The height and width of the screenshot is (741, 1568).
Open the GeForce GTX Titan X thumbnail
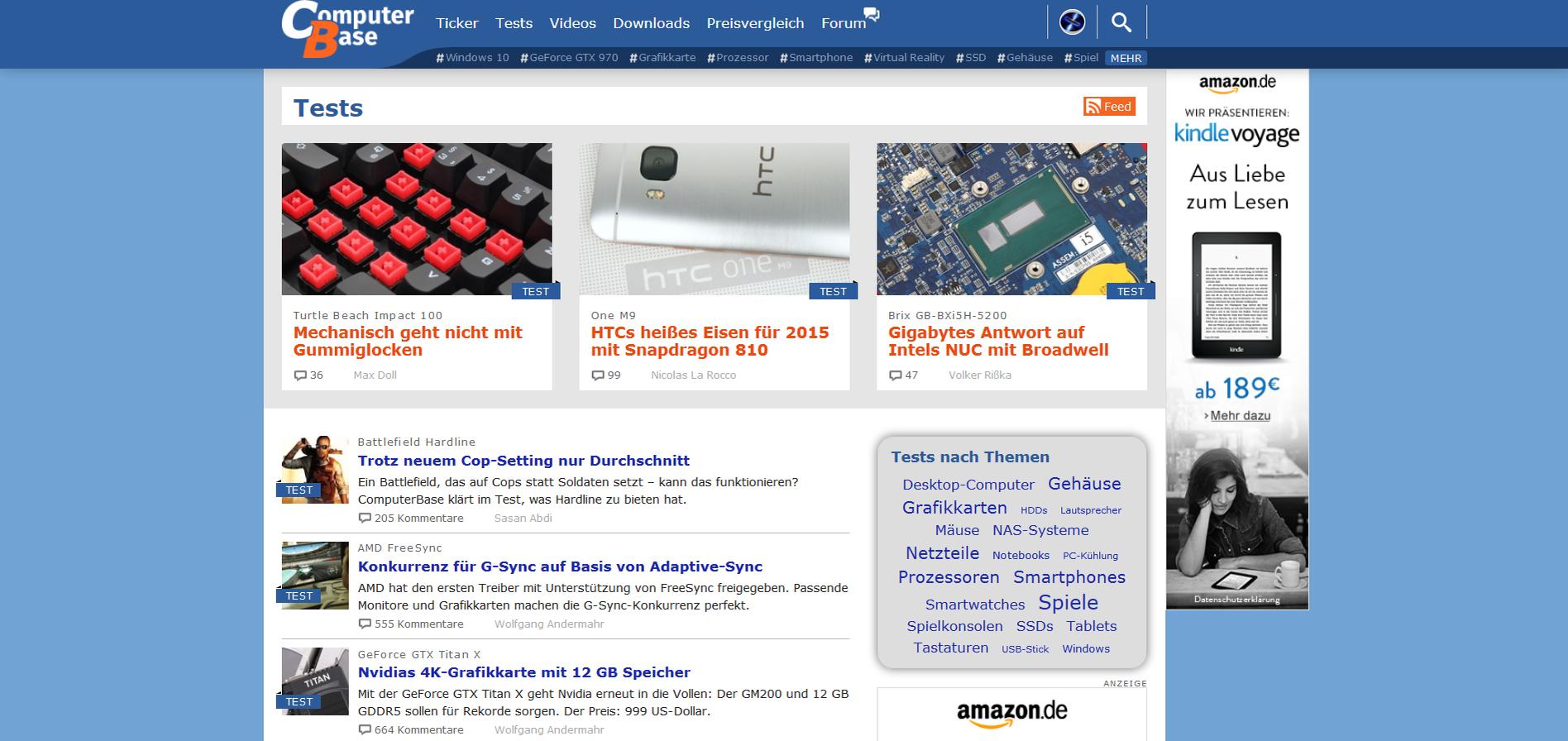(315, 681)
